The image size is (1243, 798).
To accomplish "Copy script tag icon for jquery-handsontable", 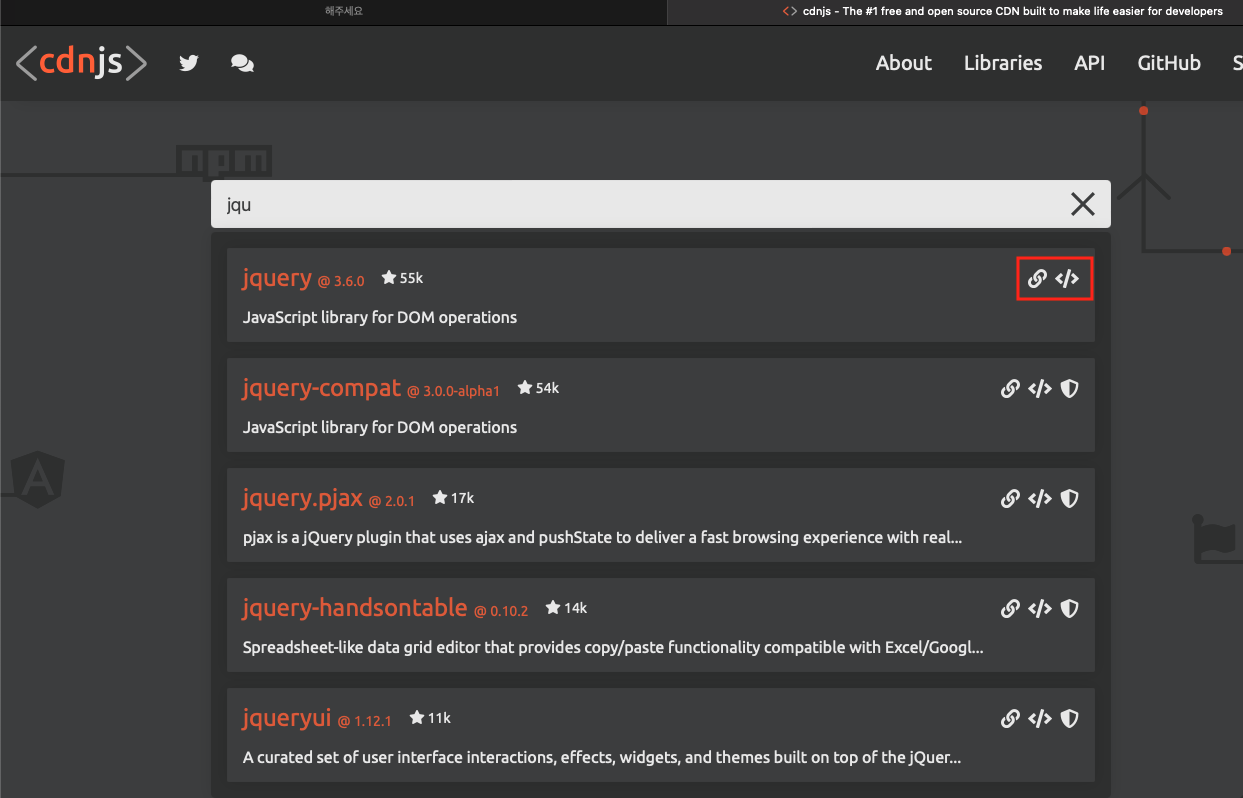I will pyautogui.click(x=1040, y=608).
